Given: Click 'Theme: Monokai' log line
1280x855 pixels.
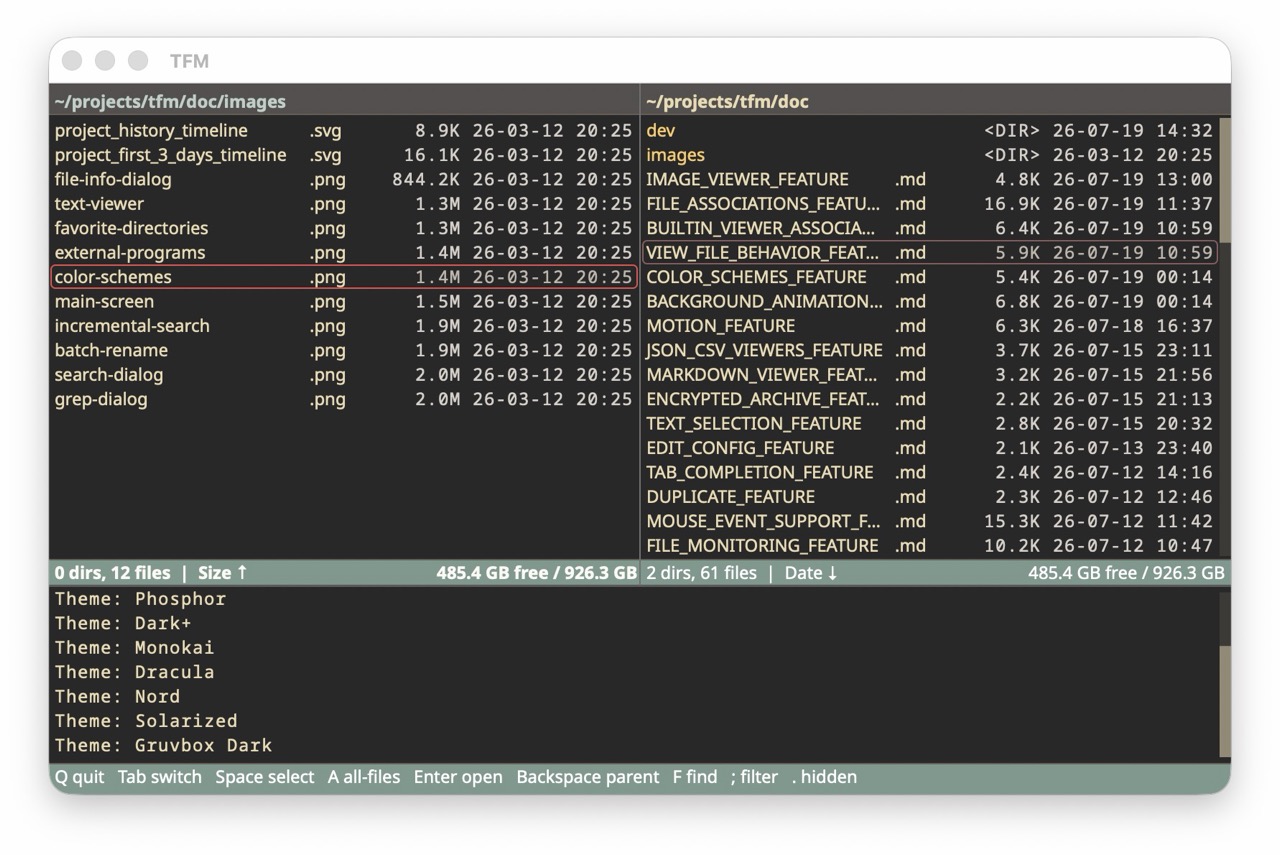Looking at the screenshot, I should pyautogui.click(x=134, y=648).
